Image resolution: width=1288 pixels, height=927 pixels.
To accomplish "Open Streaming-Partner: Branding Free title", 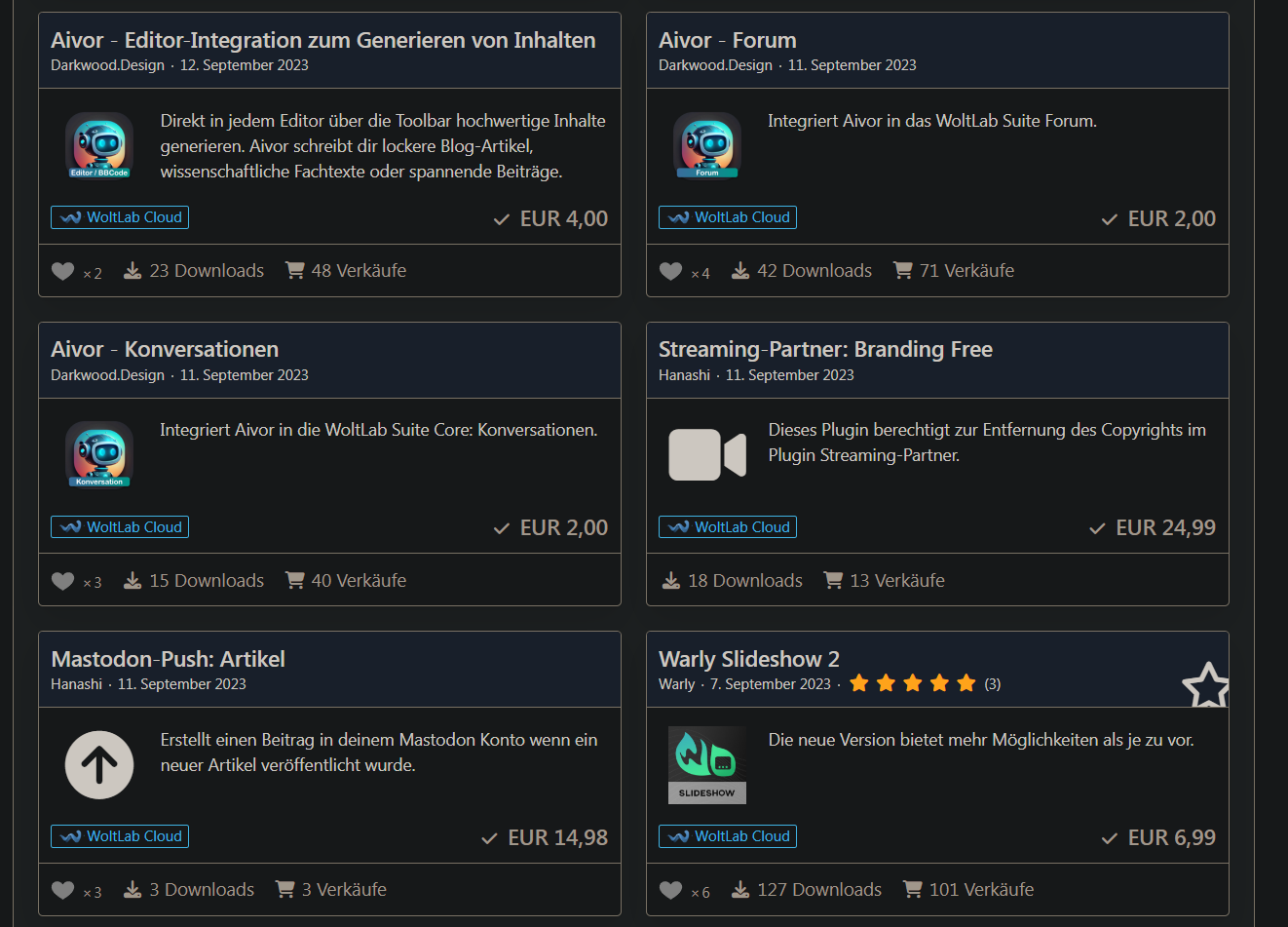I will [825, 349].
